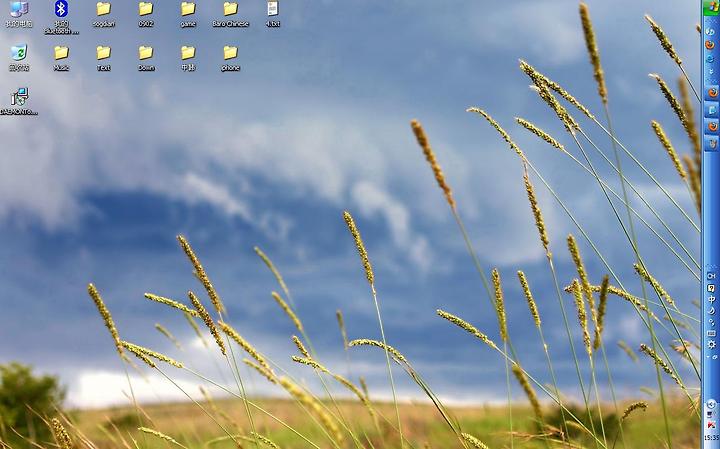This screenshot has width=720, height=449.
Task: Select the 4.txt text file
Action: (273, 14)
